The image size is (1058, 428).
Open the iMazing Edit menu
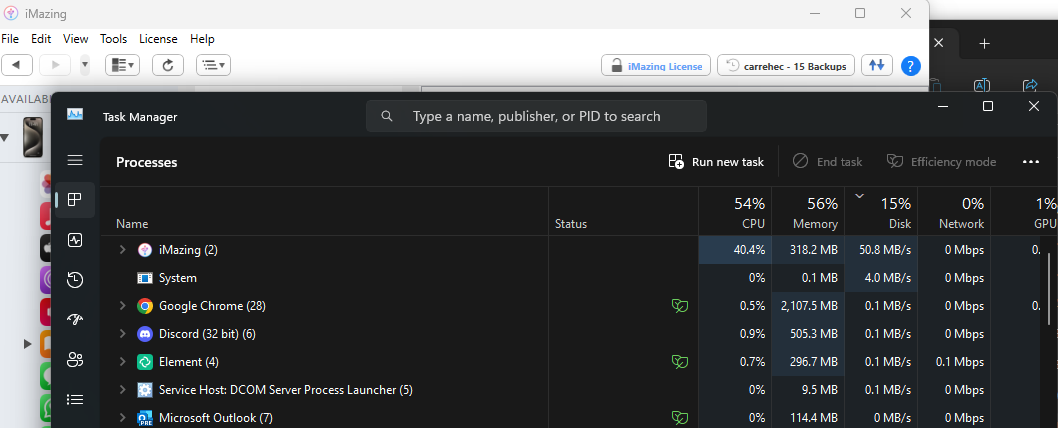pos(41,39)
